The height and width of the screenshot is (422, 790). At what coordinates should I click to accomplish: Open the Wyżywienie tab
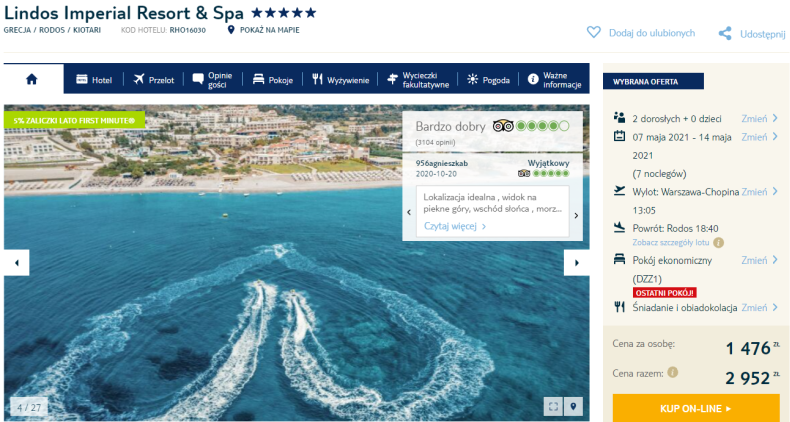click(341, 80)
